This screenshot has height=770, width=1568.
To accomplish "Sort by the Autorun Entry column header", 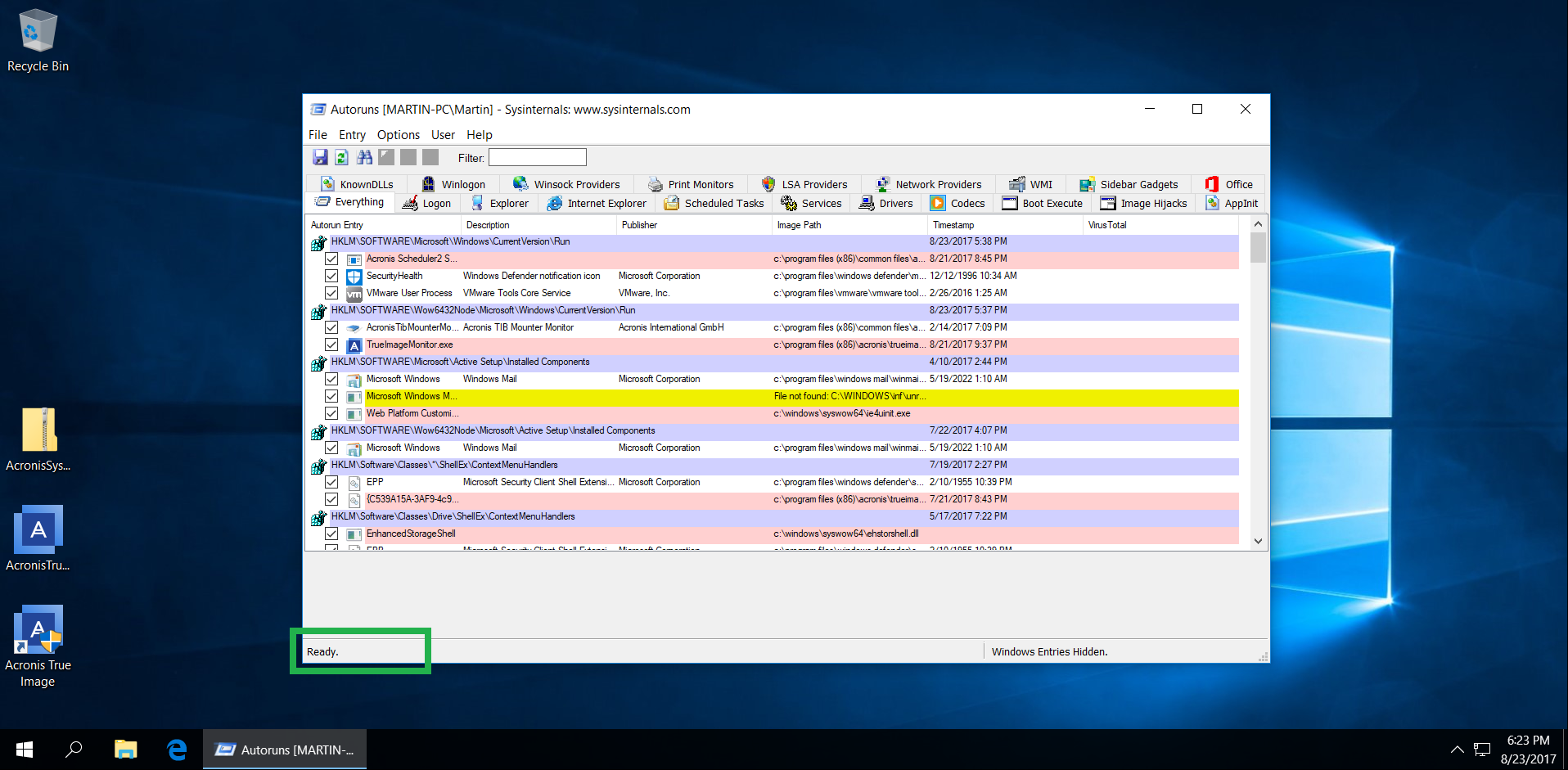I will point(383,225).
